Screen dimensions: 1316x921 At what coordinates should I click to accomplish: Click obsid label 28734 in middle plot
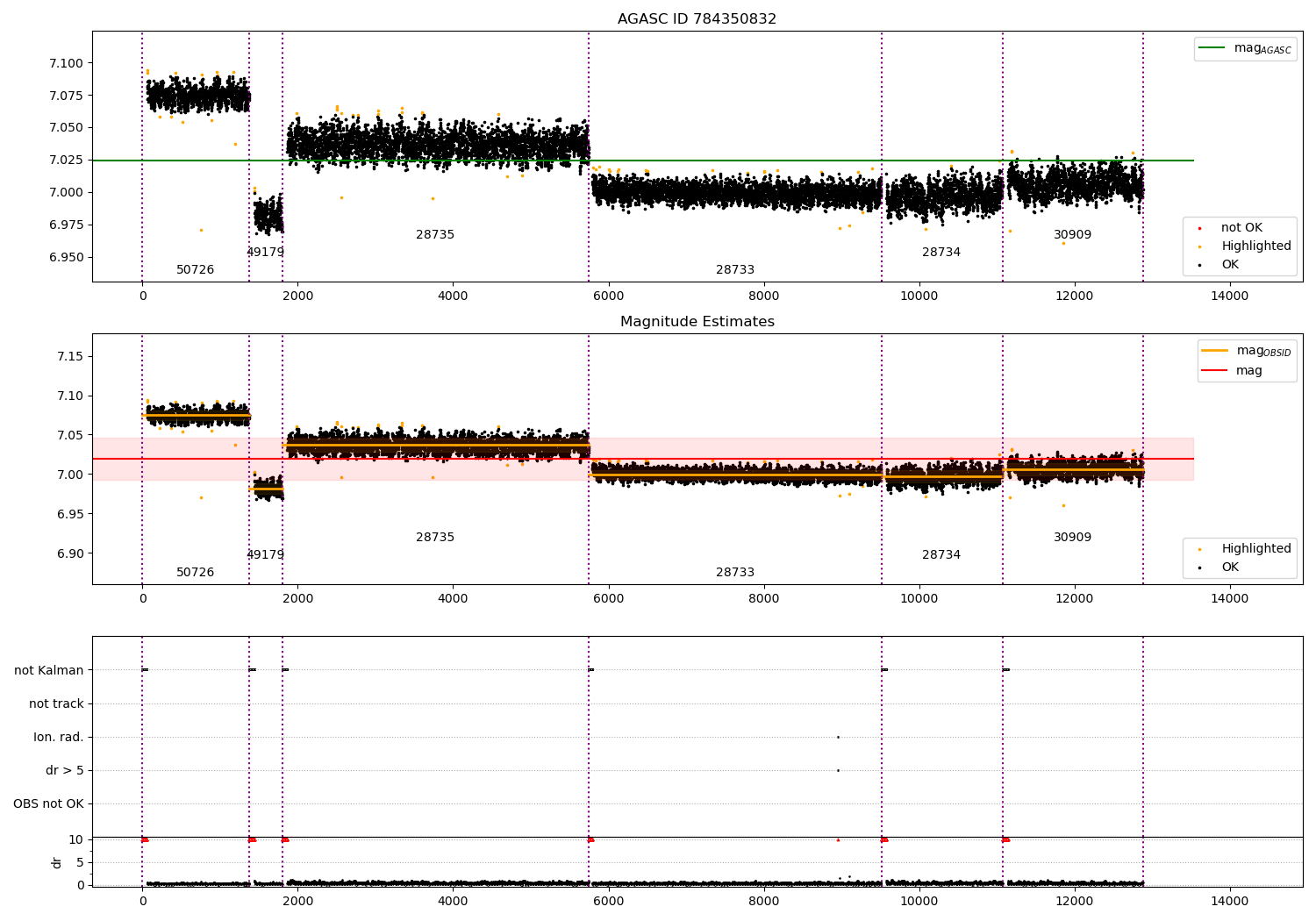(x=941, y=555)
